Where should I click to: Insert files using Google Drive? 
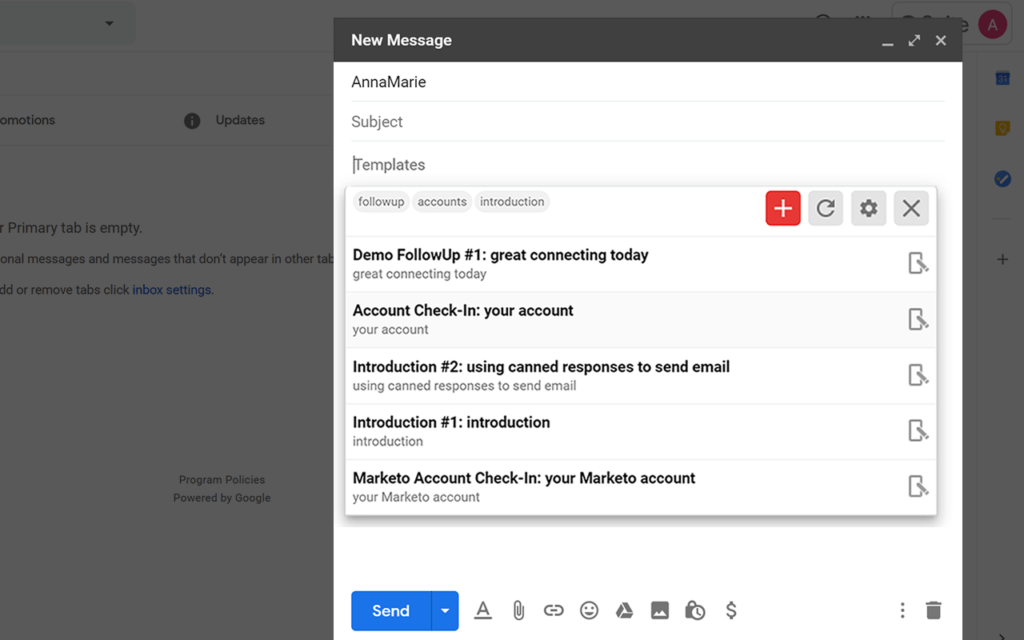pos(624,611)
